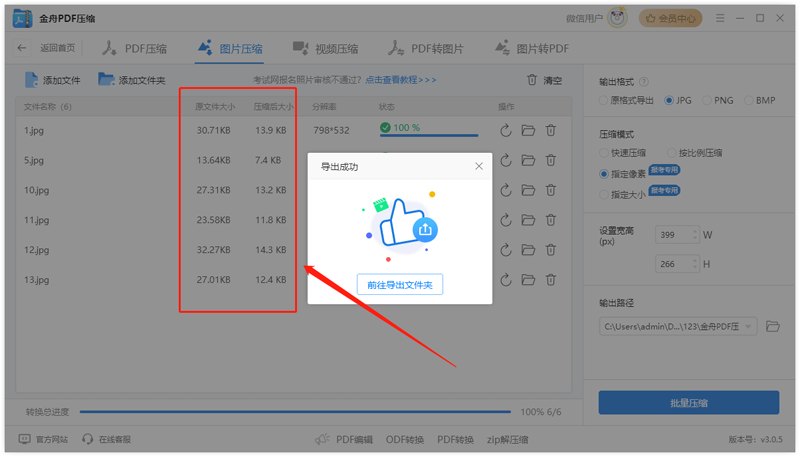Expand the output path dropdown
Image resolution: width=800 pixels, height=457 pixels.
click(x=748, y=326)
